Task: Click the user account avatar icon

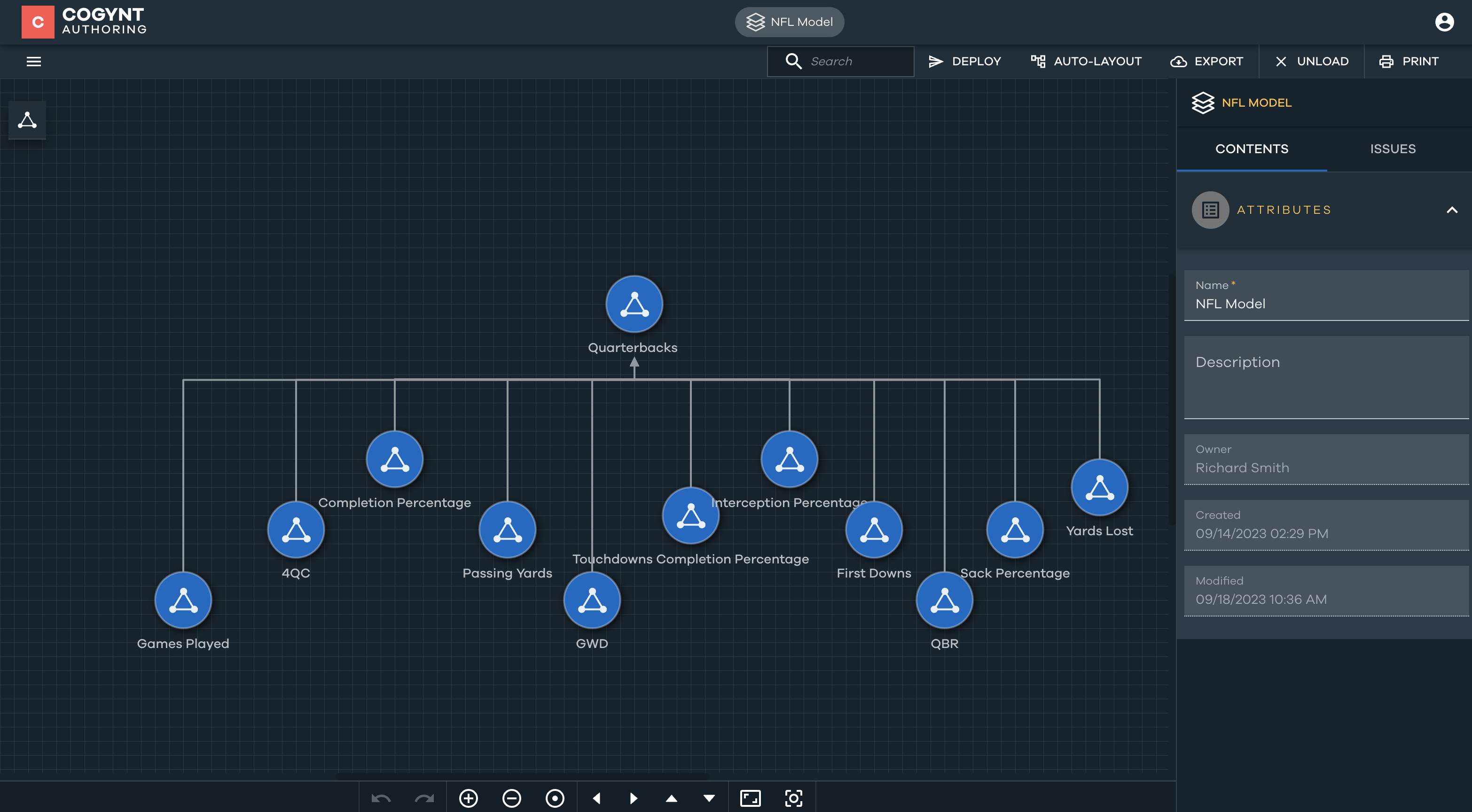Action: pyautogui.click(x=1445, y=22)
